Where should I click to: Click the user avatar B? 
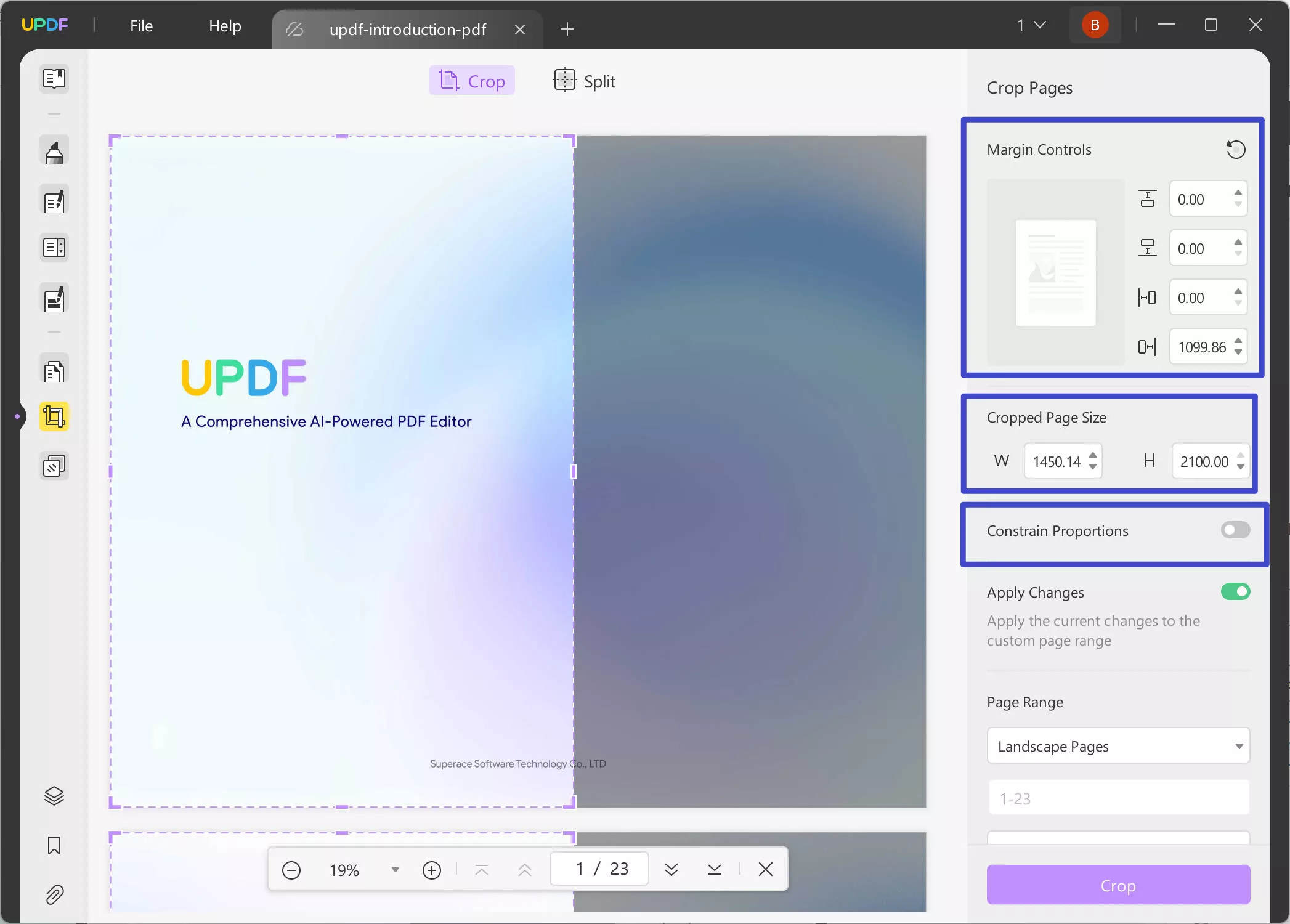point(1095,25)
